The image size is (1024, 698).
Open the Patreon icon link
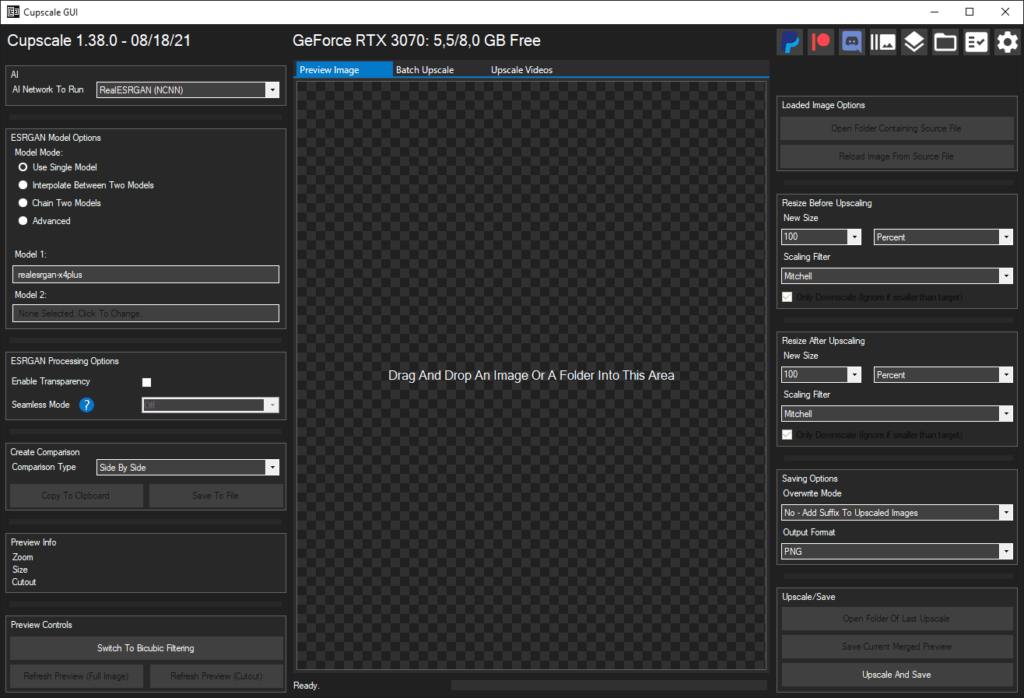pos(821,42)
